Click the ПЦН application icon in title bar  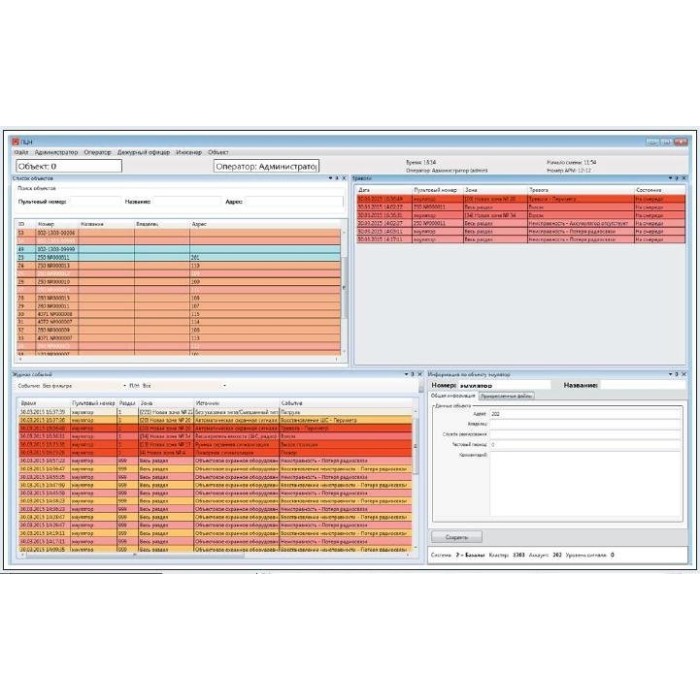15,142
